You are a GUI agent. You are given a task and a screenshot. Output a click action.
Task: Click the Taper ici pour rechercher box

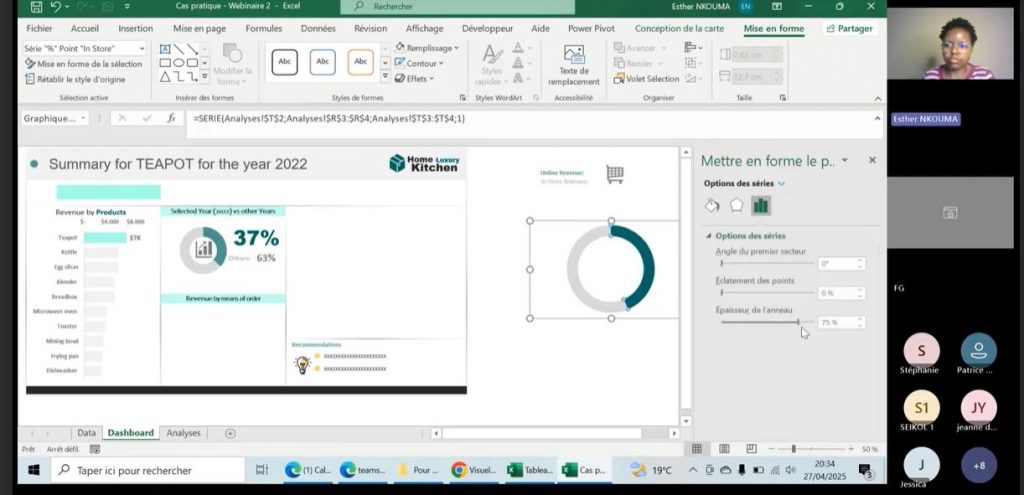pos(147,470)
